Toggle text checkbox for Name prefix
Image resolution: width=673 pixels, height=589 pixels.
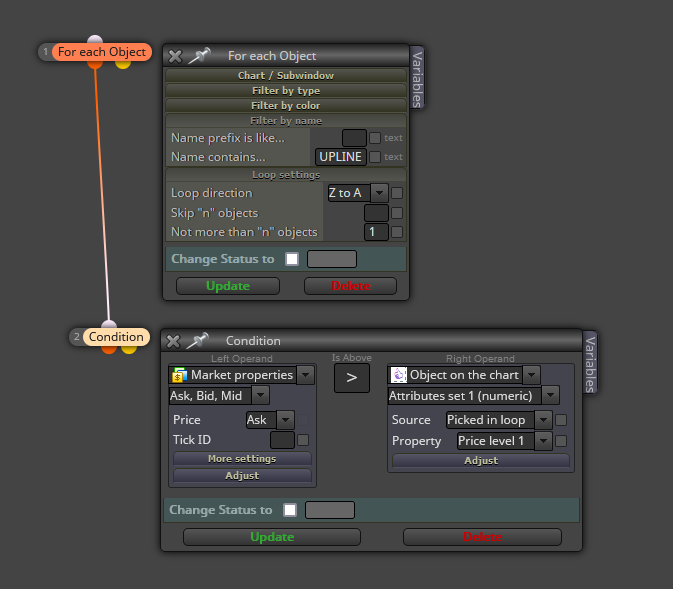375,138
